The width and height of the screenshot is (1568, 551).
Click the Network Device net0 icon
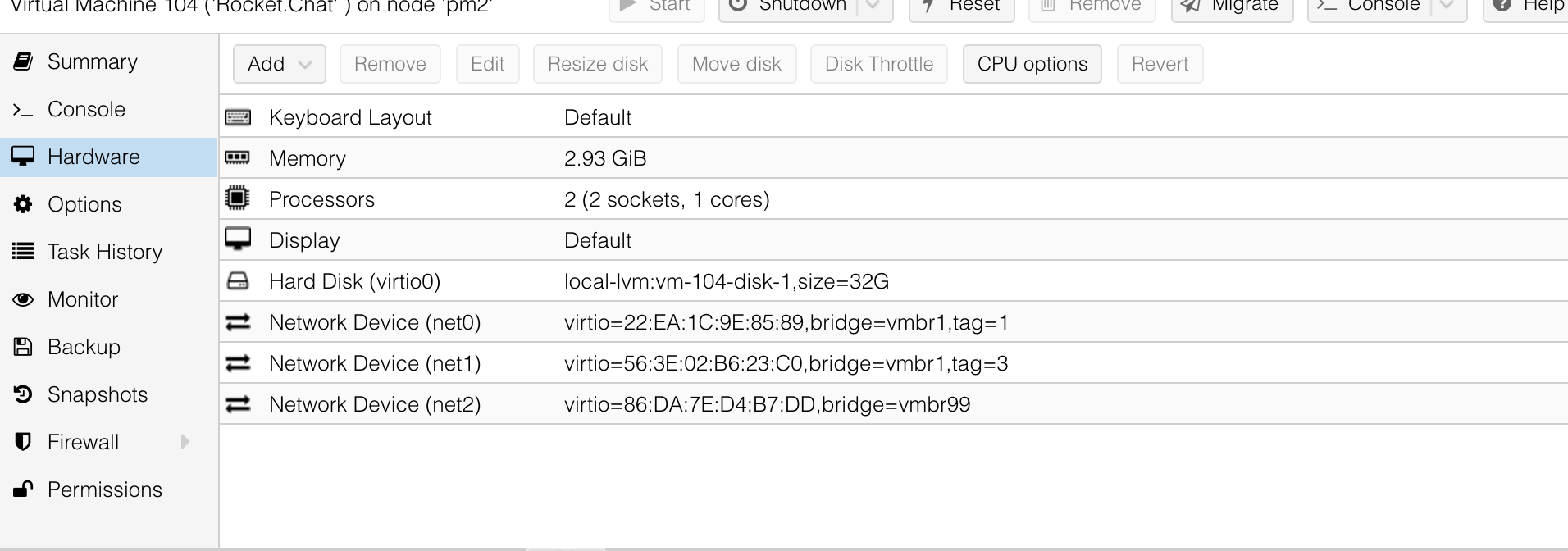coord(238,321)
